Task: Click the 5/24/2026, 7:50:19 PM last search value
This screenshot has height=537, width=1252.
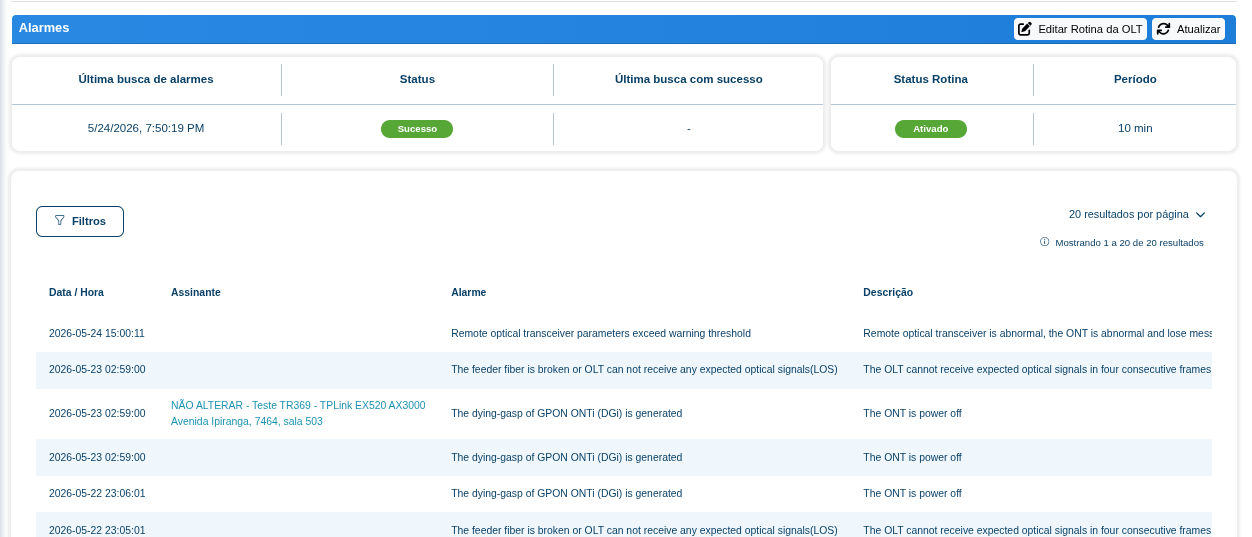Action: (x=146, y=128)
